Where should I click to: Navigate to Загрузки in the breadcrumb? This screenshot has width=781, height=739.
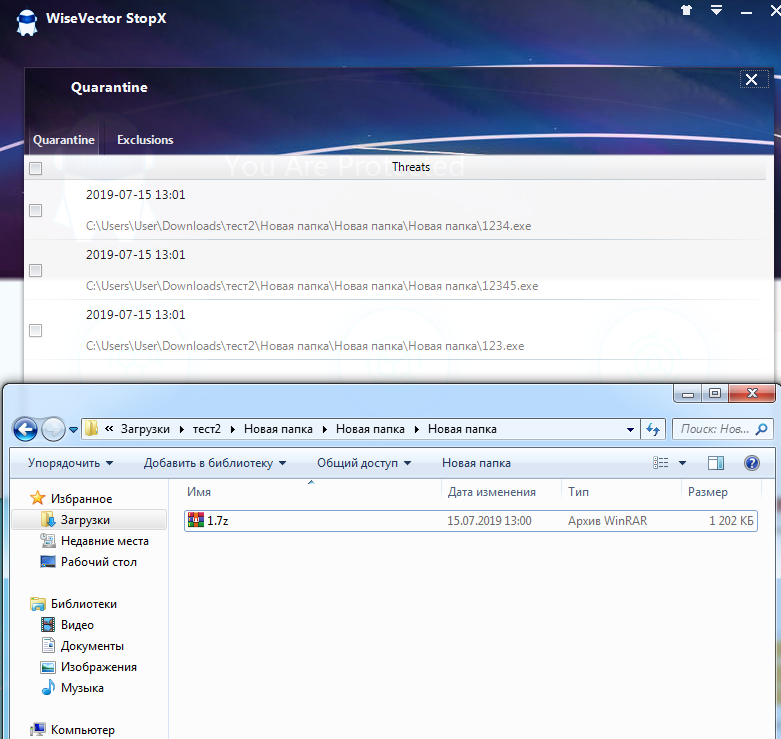tap(145, 429)
